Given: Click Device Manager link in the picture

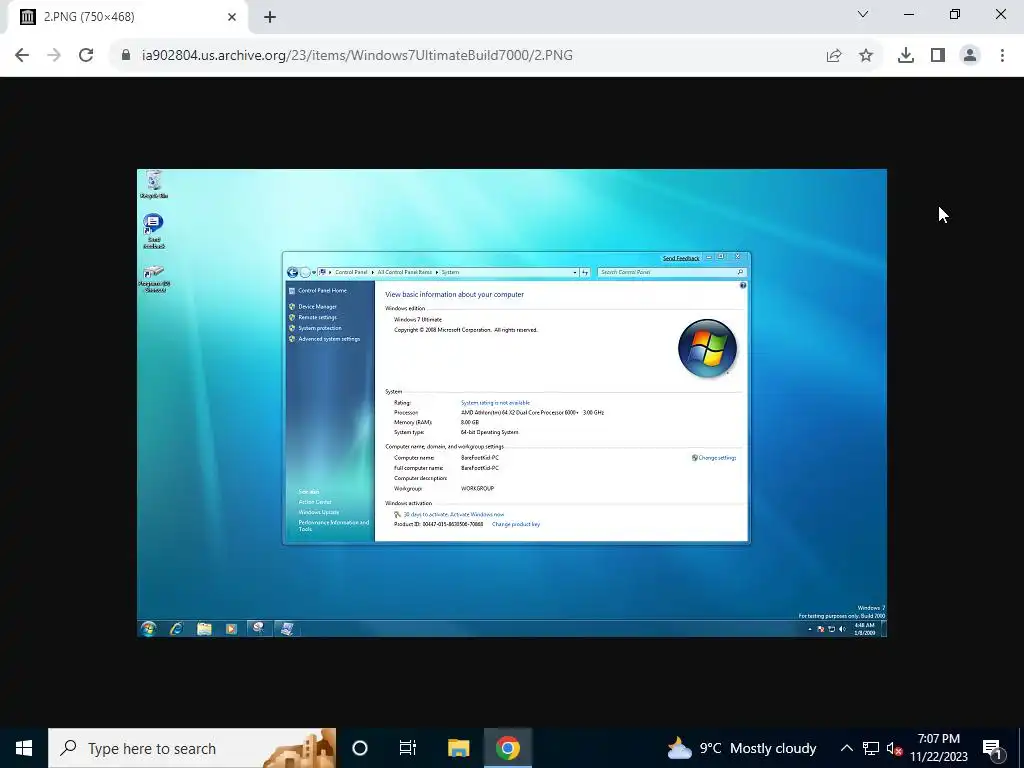Looking at the screenshot, I should tap(317, 307).
